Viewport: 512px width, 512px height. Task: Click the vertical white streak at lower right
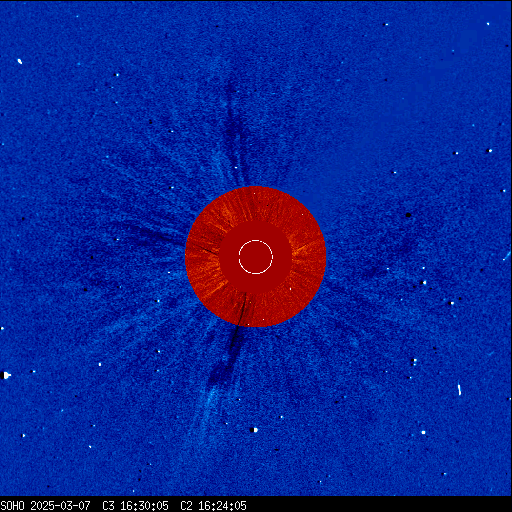[459, 389]
